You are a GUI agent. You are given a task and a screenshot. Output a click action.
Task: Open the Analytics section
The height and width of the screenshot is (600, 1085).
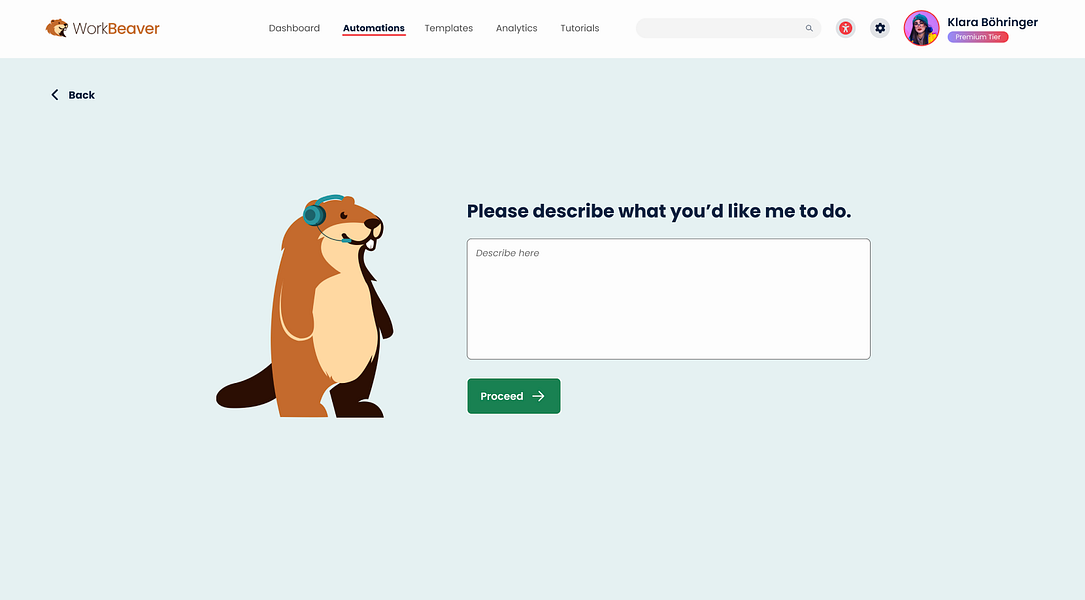(516, 28)
